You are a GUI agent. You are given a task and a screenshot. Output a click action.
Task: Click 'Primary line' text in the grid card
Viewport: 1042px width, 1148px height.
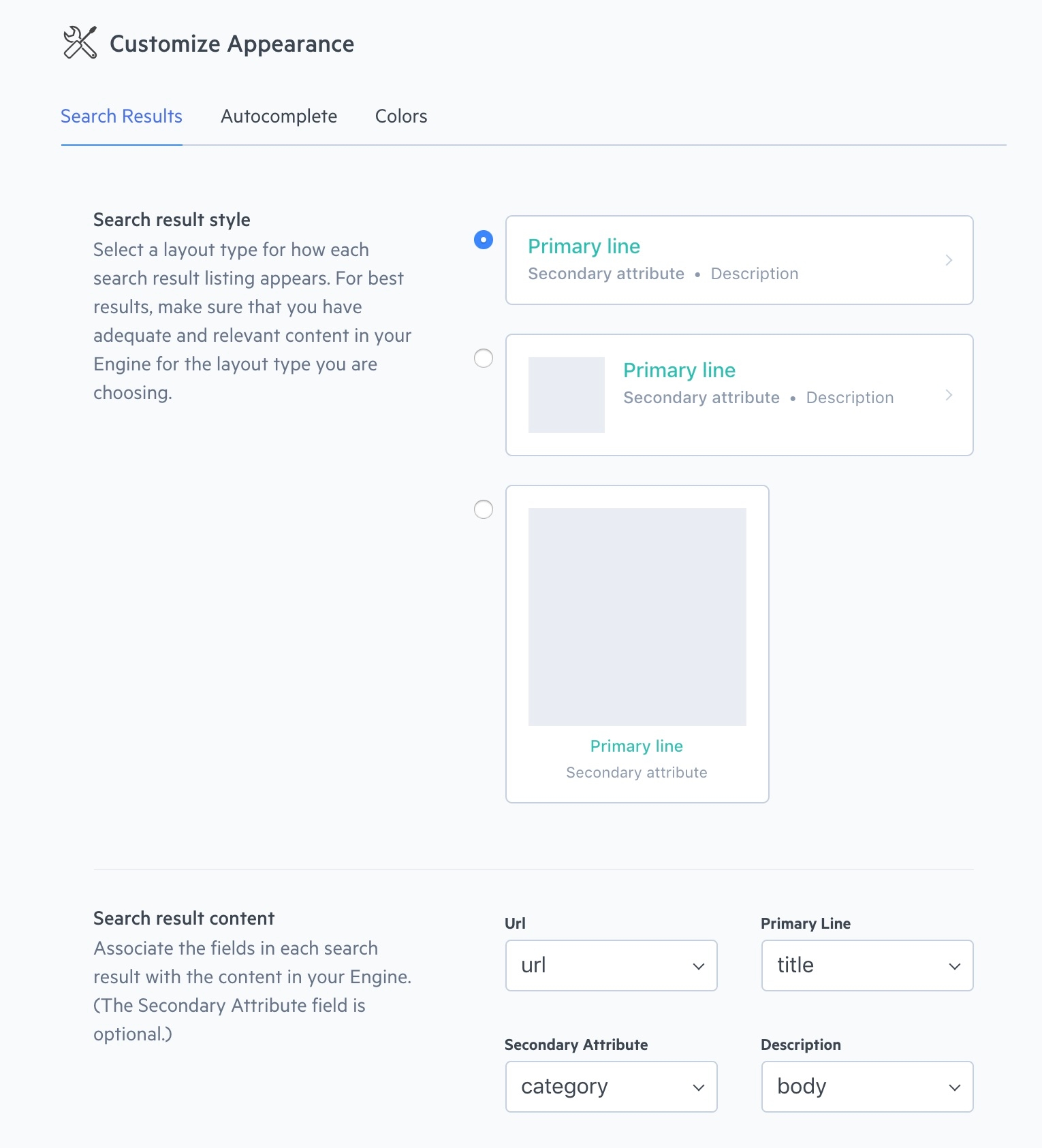(637, 746)
